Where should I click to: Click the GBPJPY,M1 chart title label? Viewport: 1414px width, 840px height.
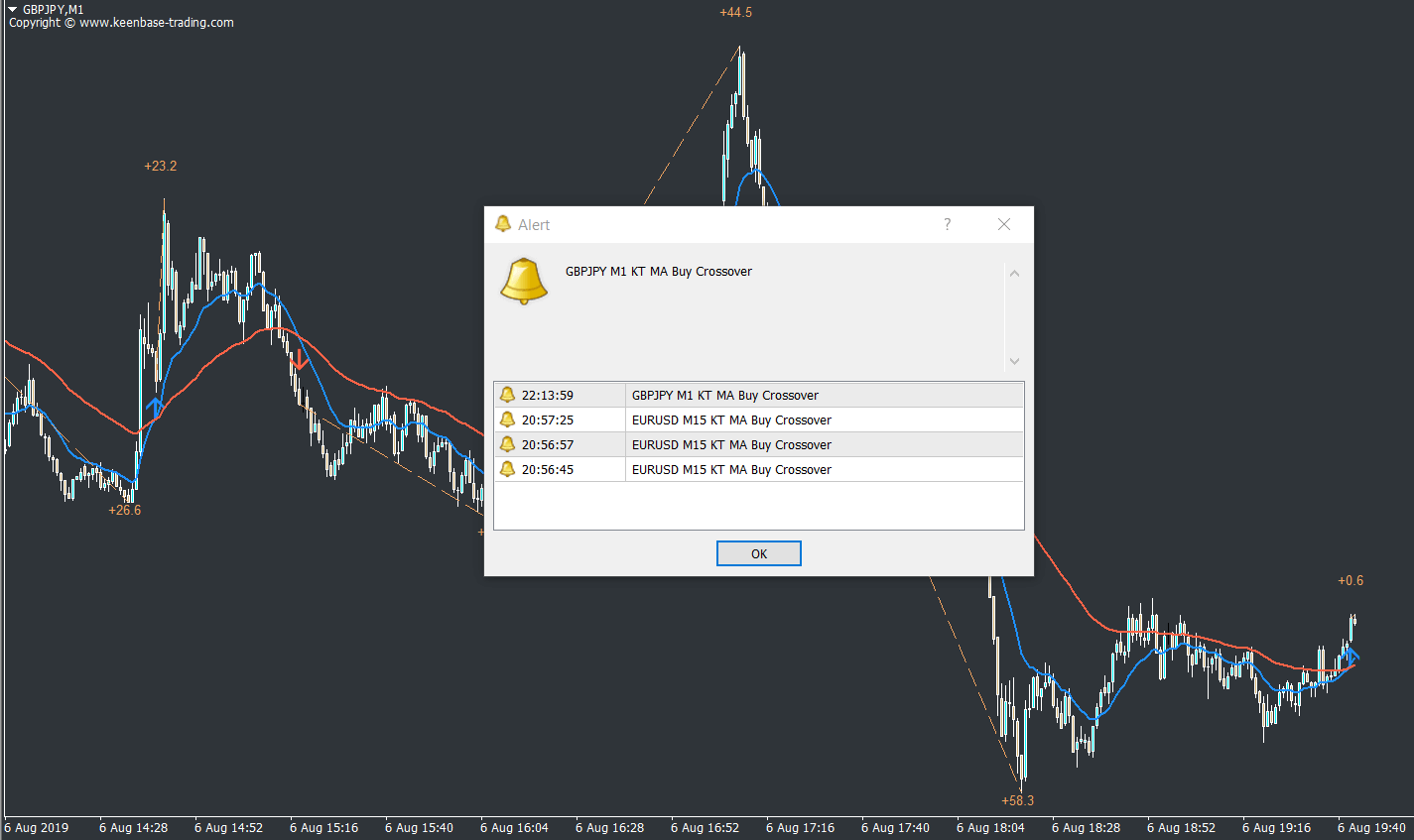point(54,9)
